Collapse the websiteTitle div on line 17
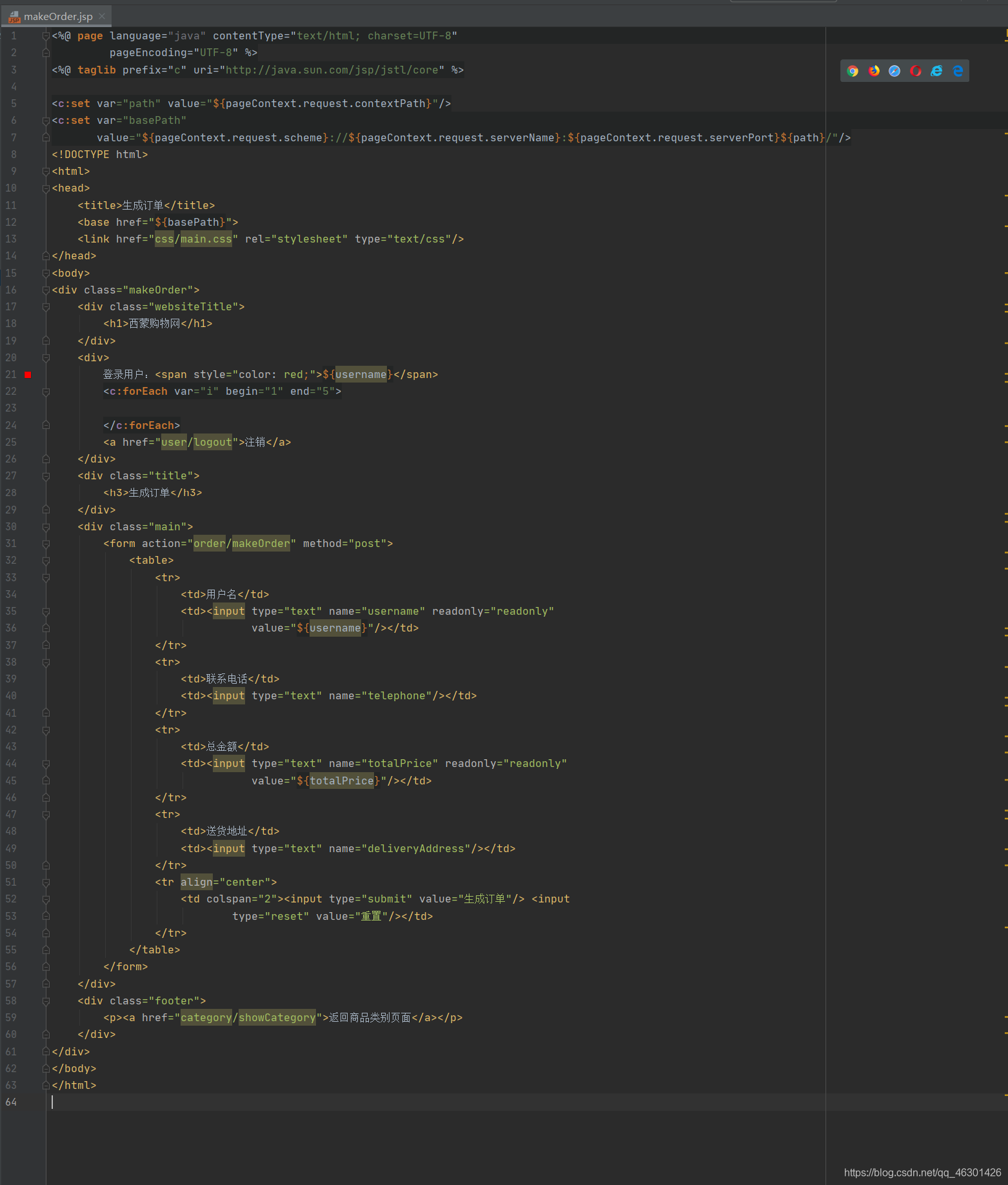This screenshot has height=1185, width=1008. point(46,307)
